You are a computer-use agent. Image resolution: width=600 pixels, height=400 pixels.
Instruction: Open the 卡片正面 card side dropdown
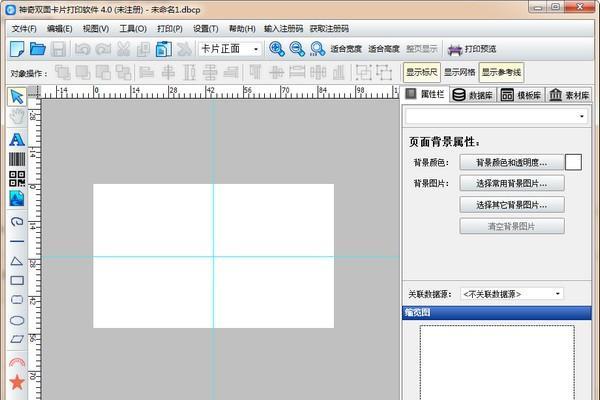tap(230, 49)
